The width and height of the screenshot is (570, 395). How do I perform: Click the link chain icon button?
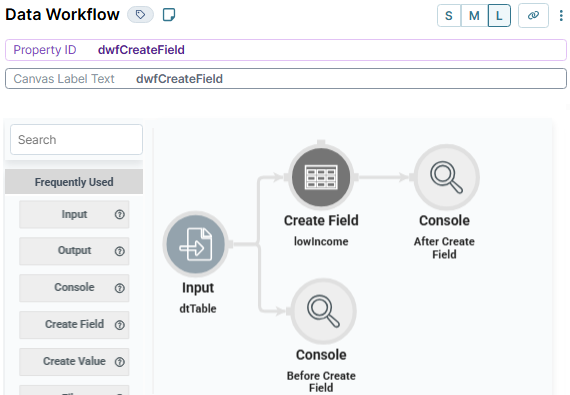point(533,16)
